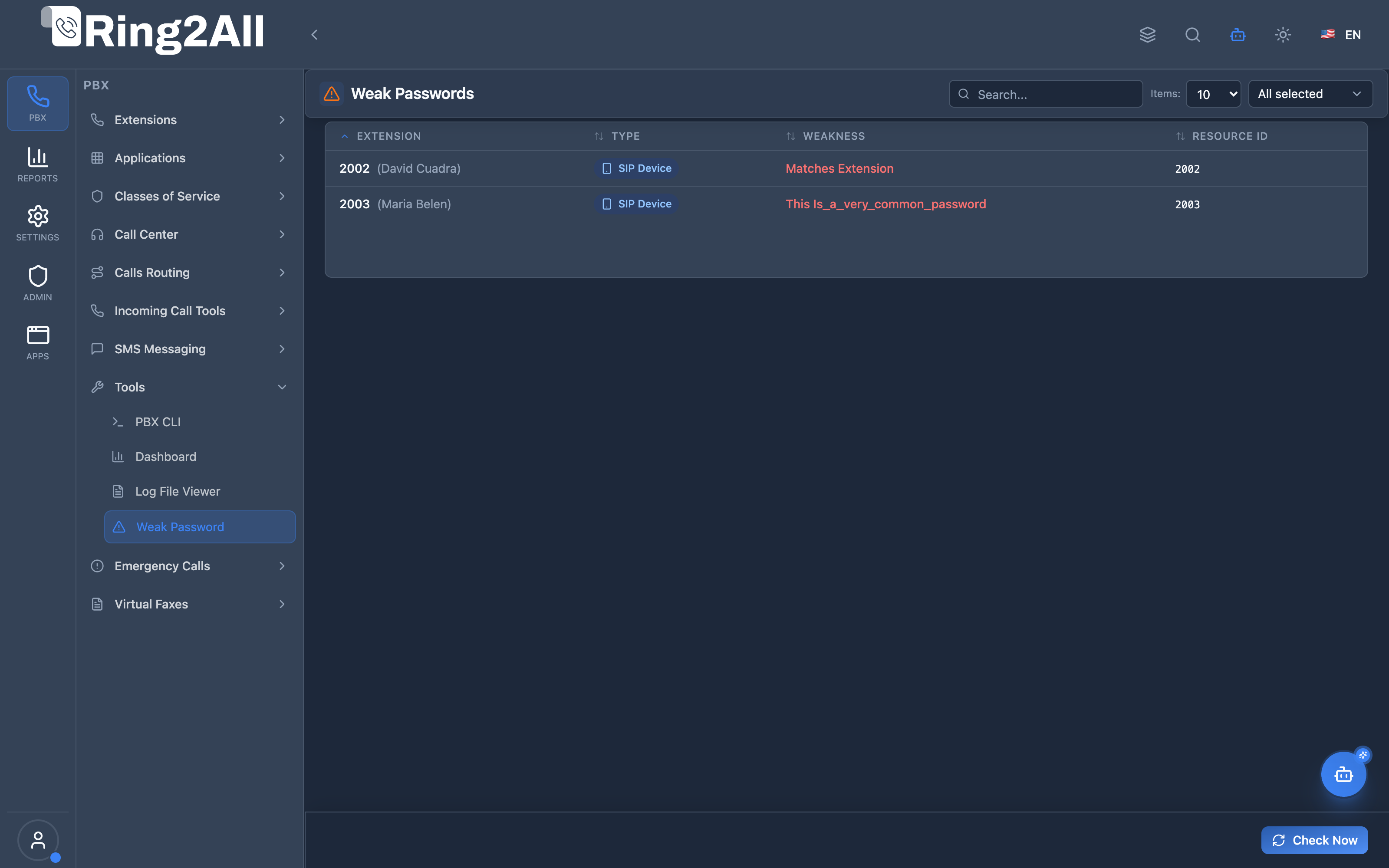Expand the Applications menu
Image resolution: width=1389 pixels, height=868 pixels.
189,158
